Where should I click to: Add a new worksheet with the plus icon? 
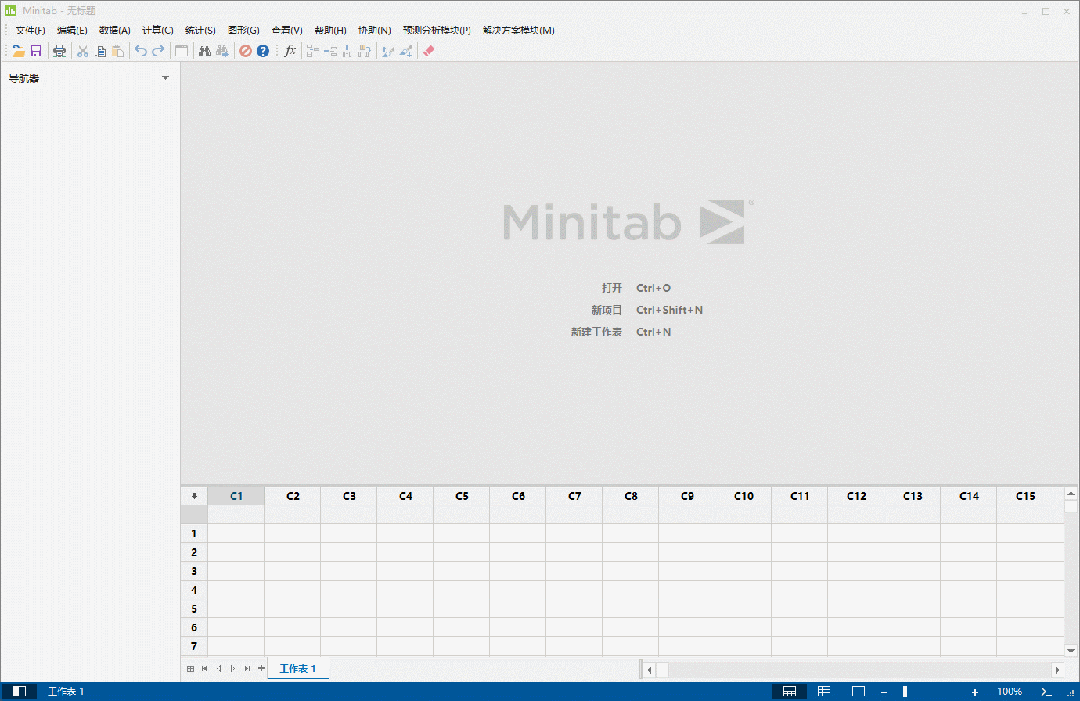point(261,669)
